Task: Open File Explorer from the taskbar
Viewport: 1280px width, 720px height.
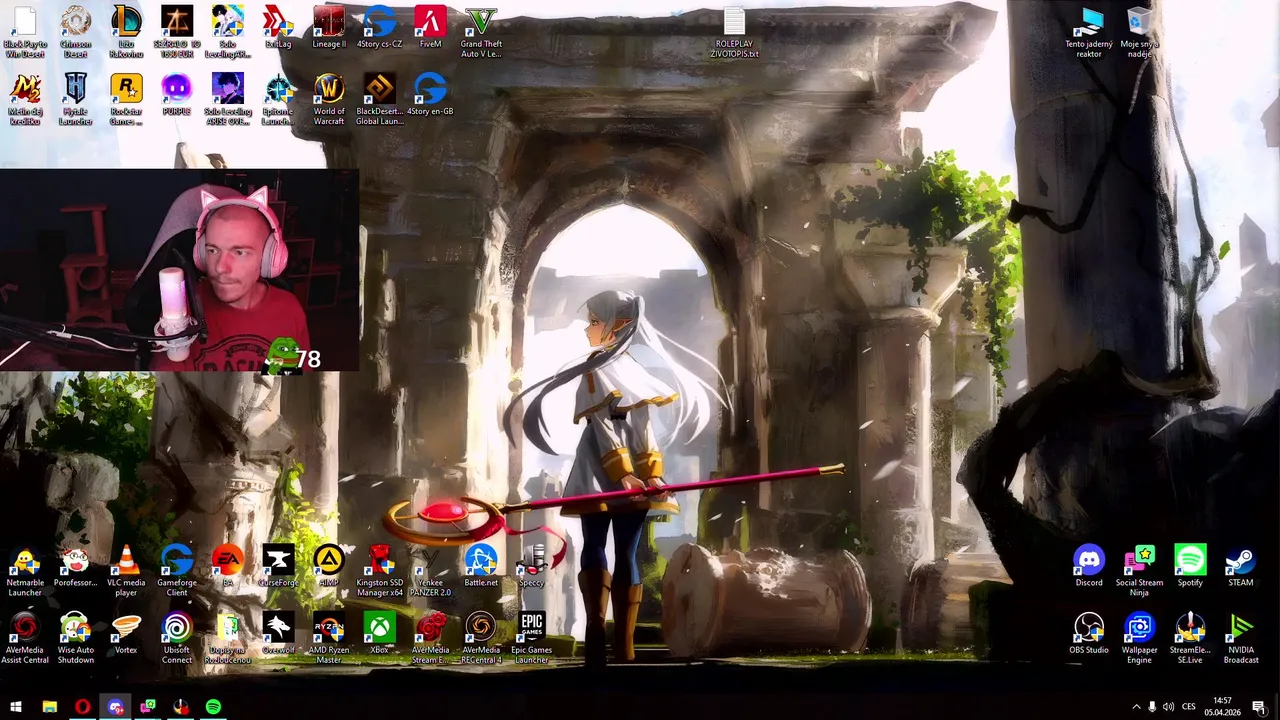Action: click(x=49, y=707)
